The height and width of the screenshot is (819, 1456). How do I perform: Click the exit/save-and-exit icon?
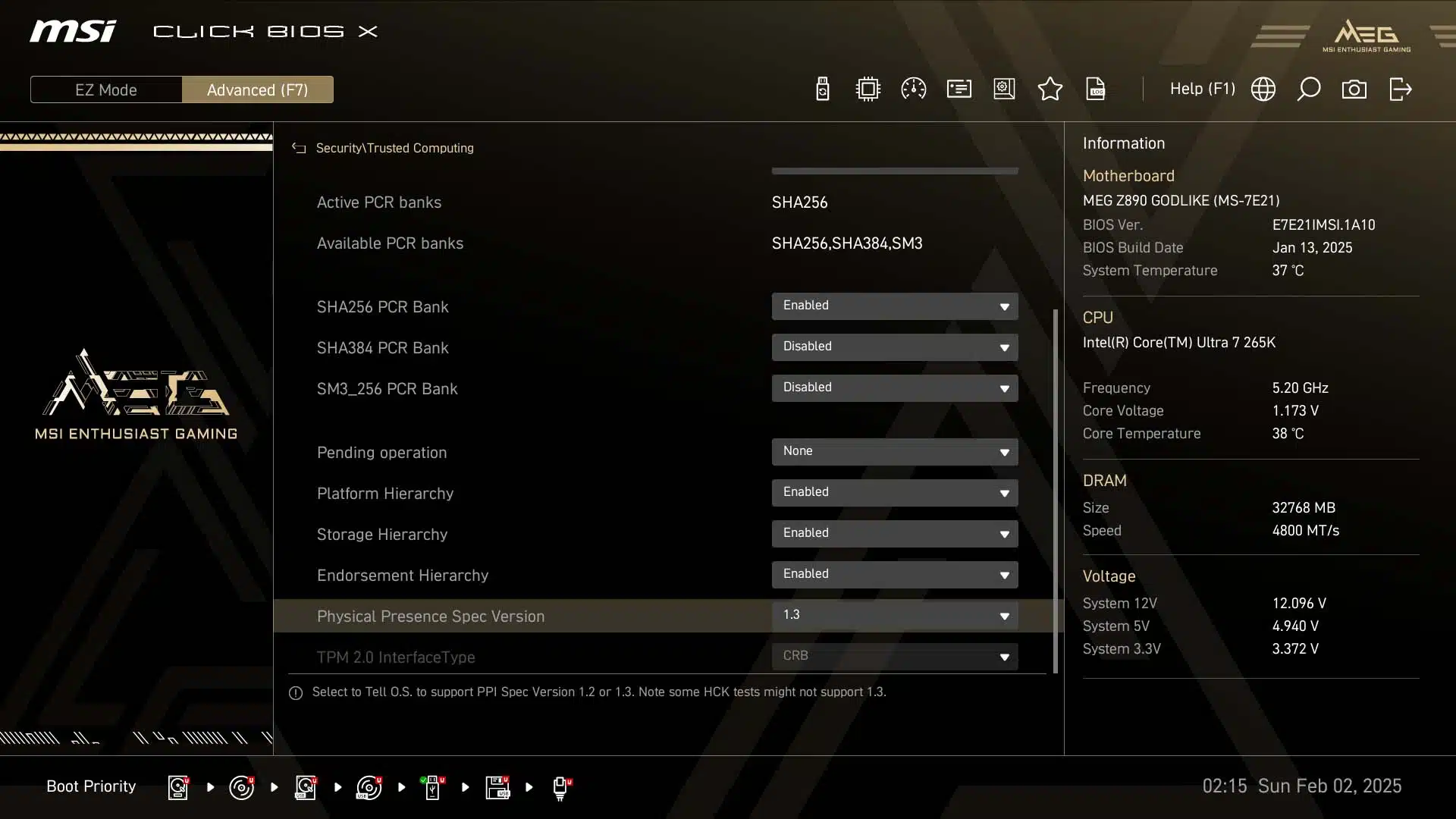tap(1400, 89)
